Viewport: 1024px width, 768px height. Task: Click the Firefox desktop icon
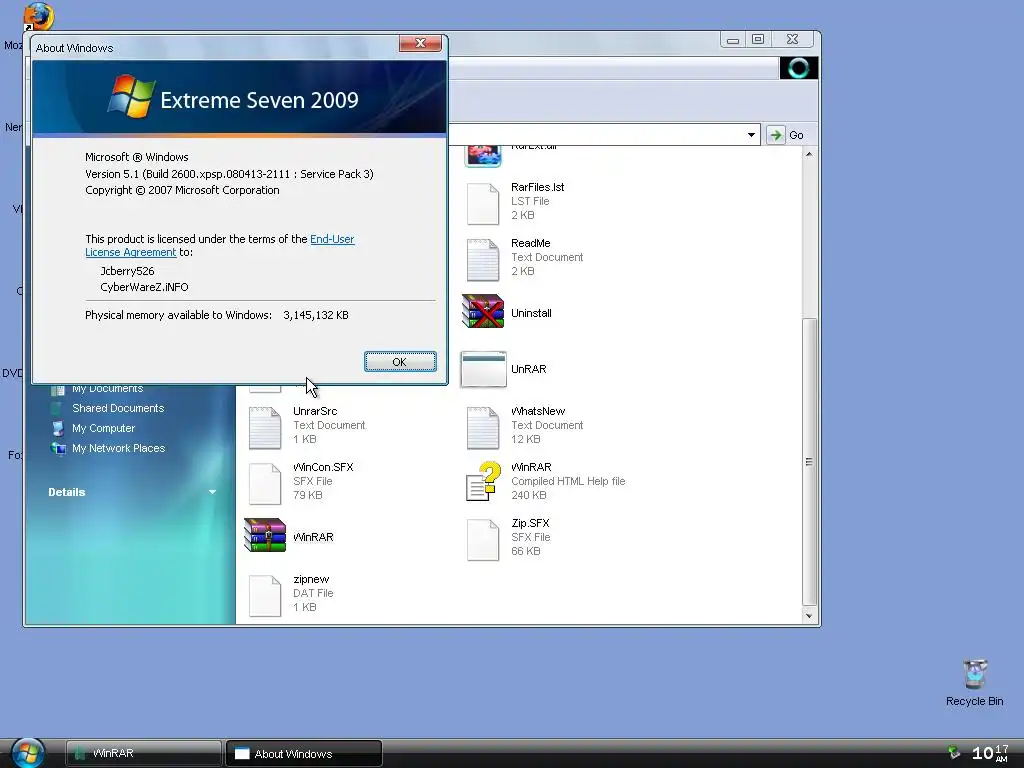coord(38,16)
